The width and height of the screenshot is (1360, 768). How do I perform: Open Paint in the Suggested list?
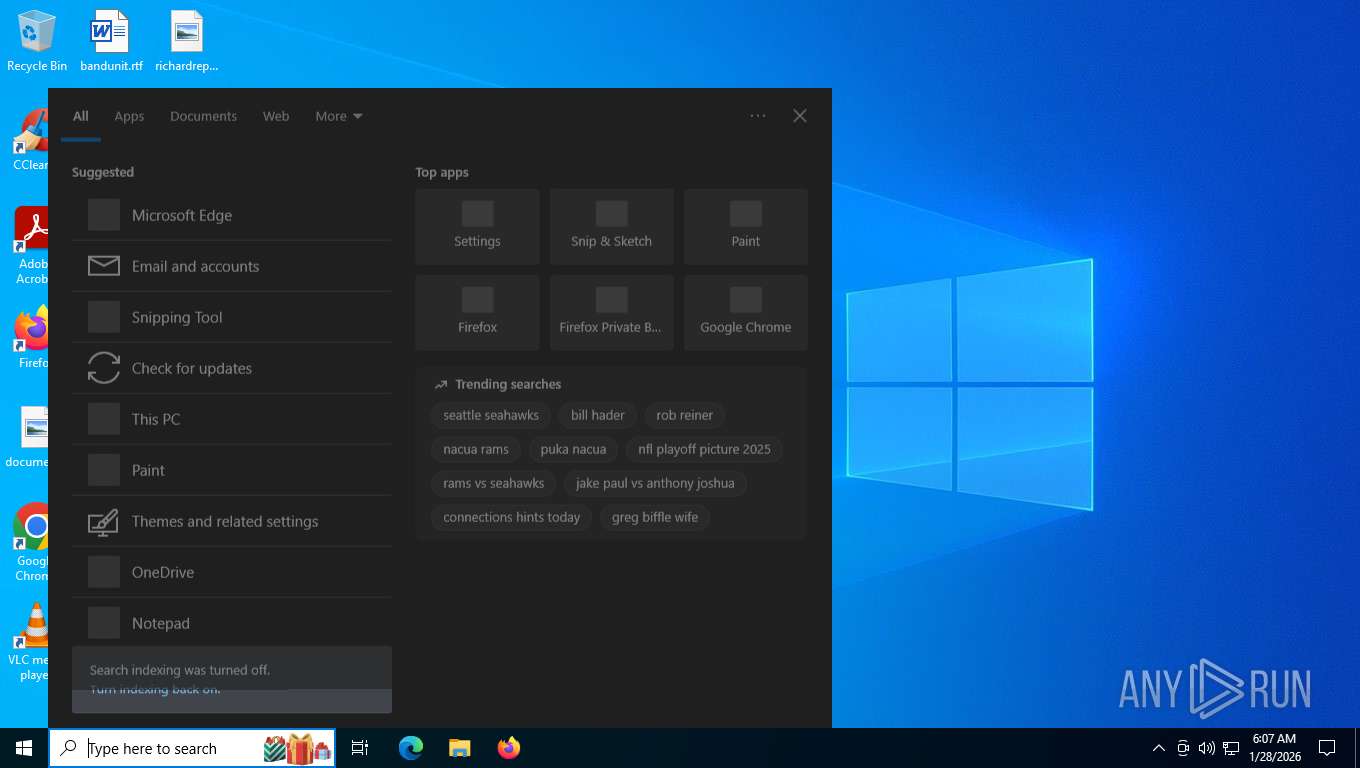[x=232, y=470]
